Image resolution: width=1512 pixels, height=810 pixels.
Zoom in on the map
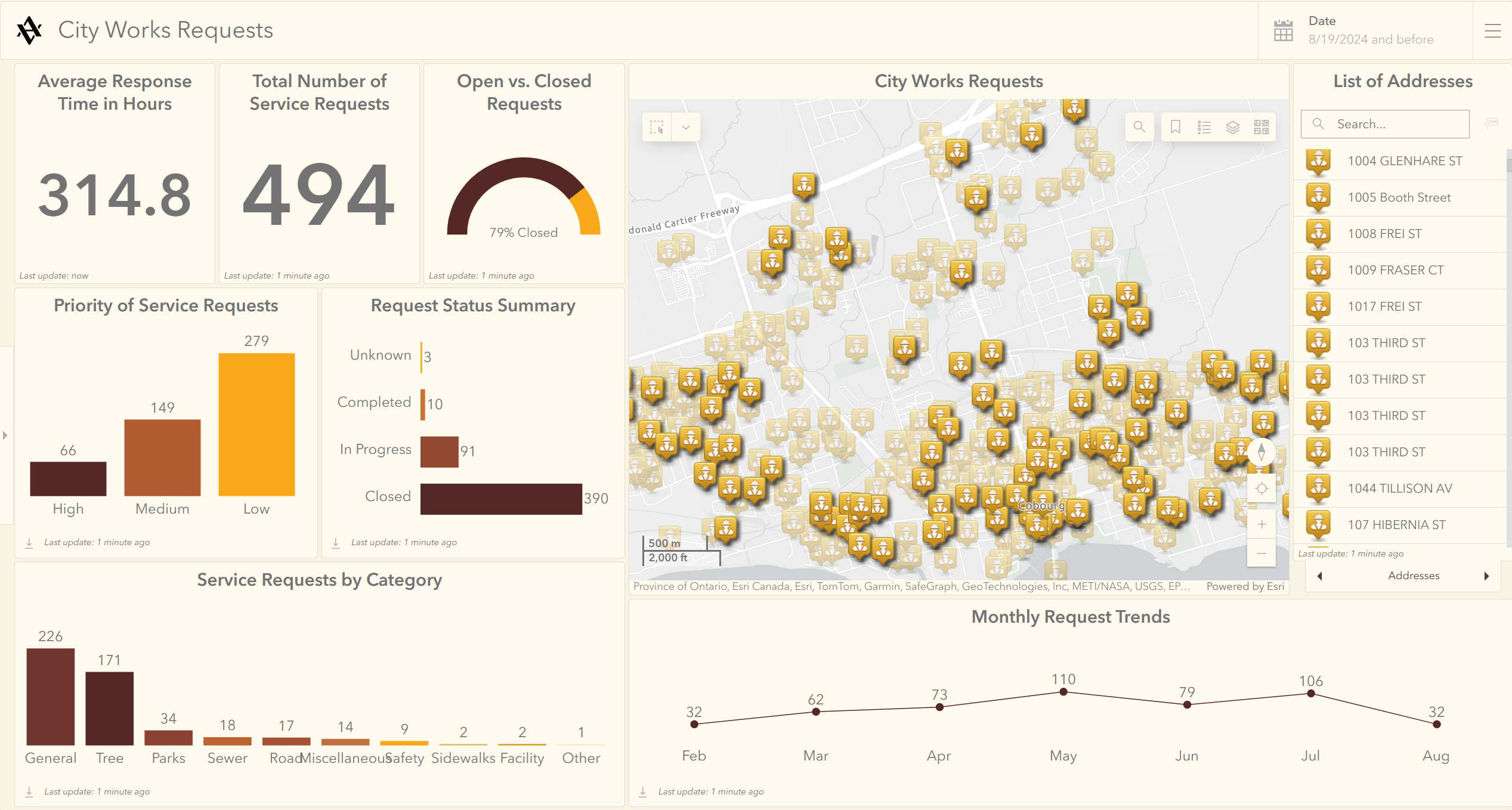click(1261, 524)
